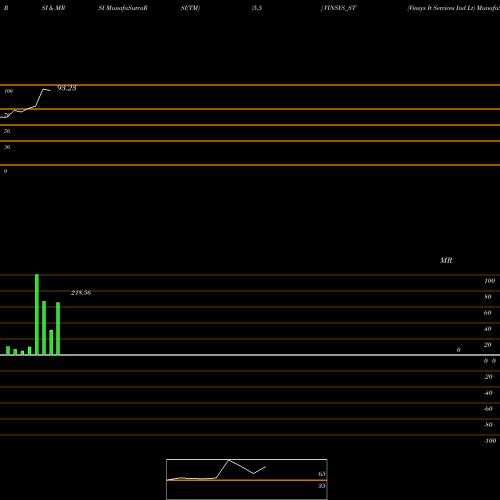Click the RSI axis label 30

pos(7,147)
